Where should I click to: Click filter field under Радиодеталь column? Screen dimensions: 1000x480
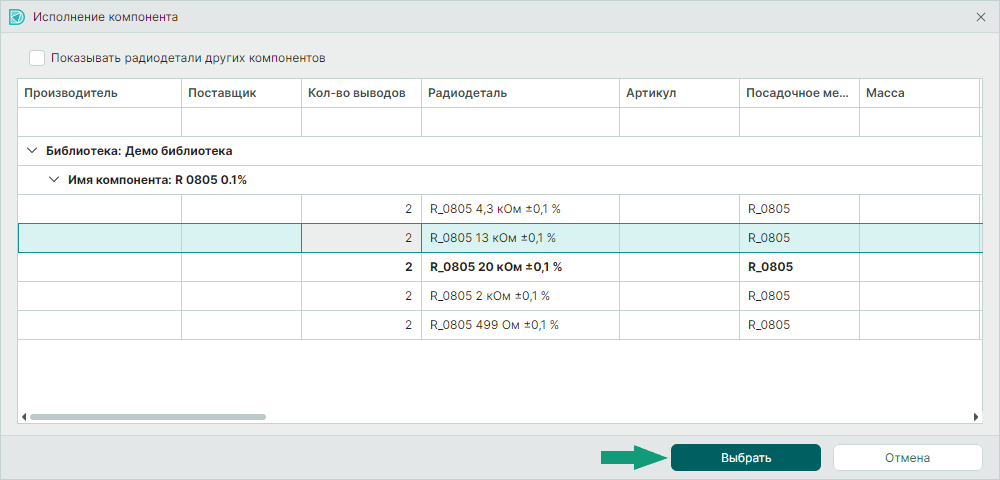point(520,122)
